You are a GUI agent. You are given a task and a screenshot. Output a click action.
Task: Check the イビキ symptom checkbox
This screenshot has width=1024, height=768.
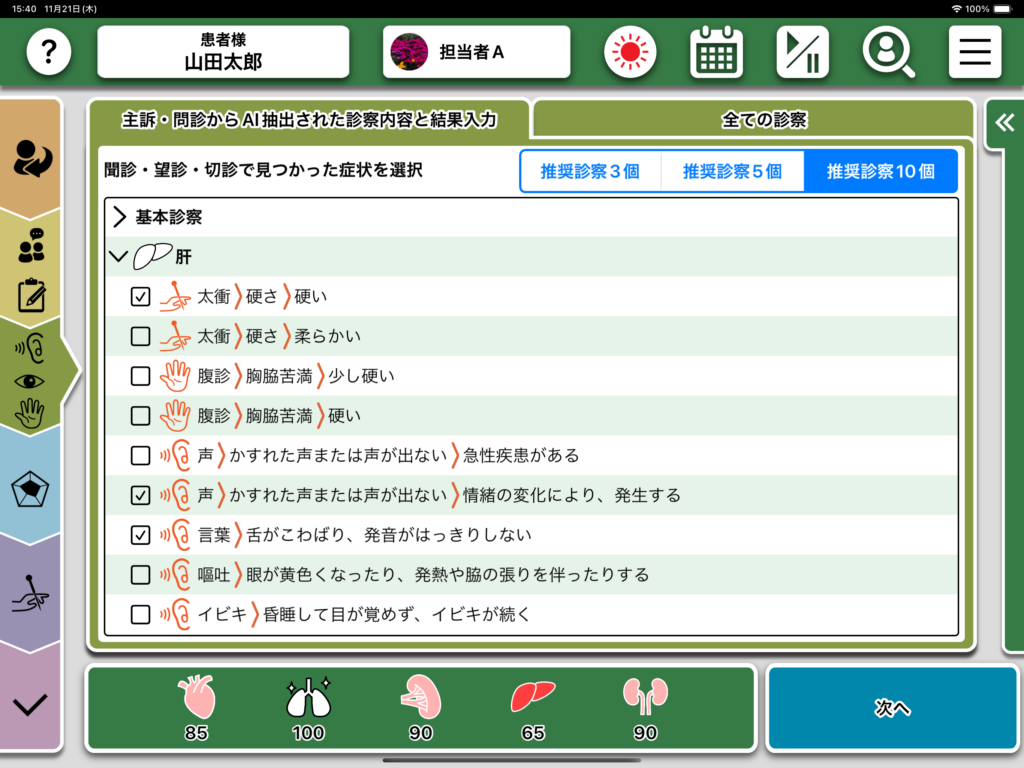[x=141, y=614]
